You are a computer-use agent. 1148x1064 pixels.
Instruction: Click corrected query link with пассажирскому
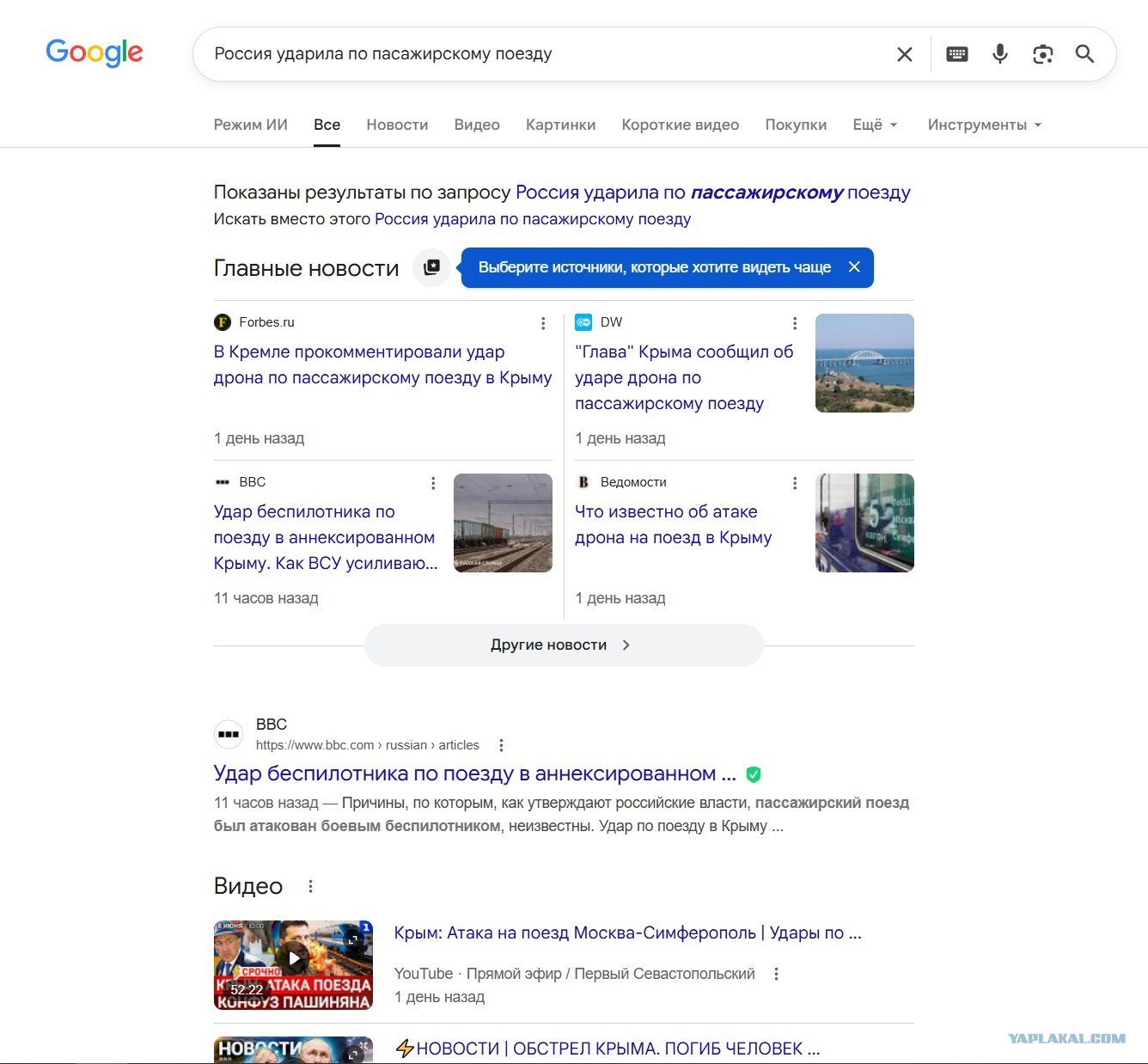click(713, 193)
